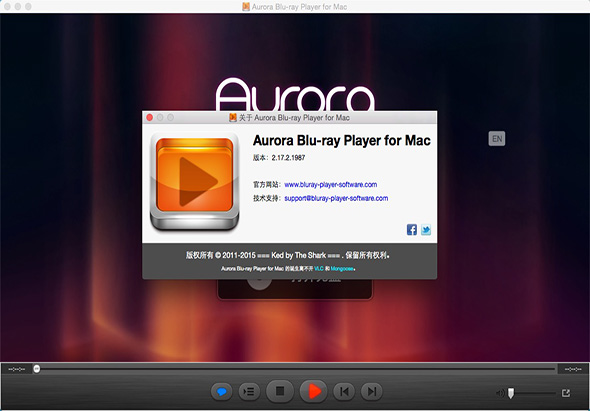This screenshot has width=590, height=411.
Task: Click the elapsed time display on left
Action: (x=17, y=369)
